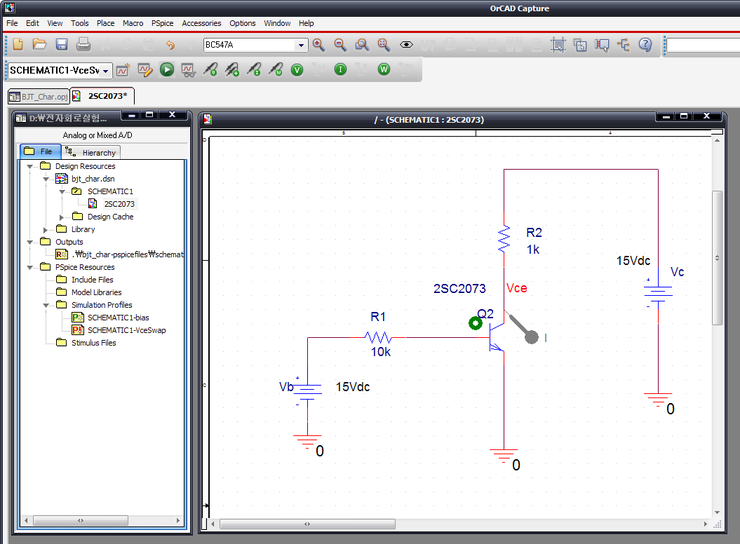Place a current marker probe
Viewport: 740px width, 544px height.
click(x=253, y=70)
